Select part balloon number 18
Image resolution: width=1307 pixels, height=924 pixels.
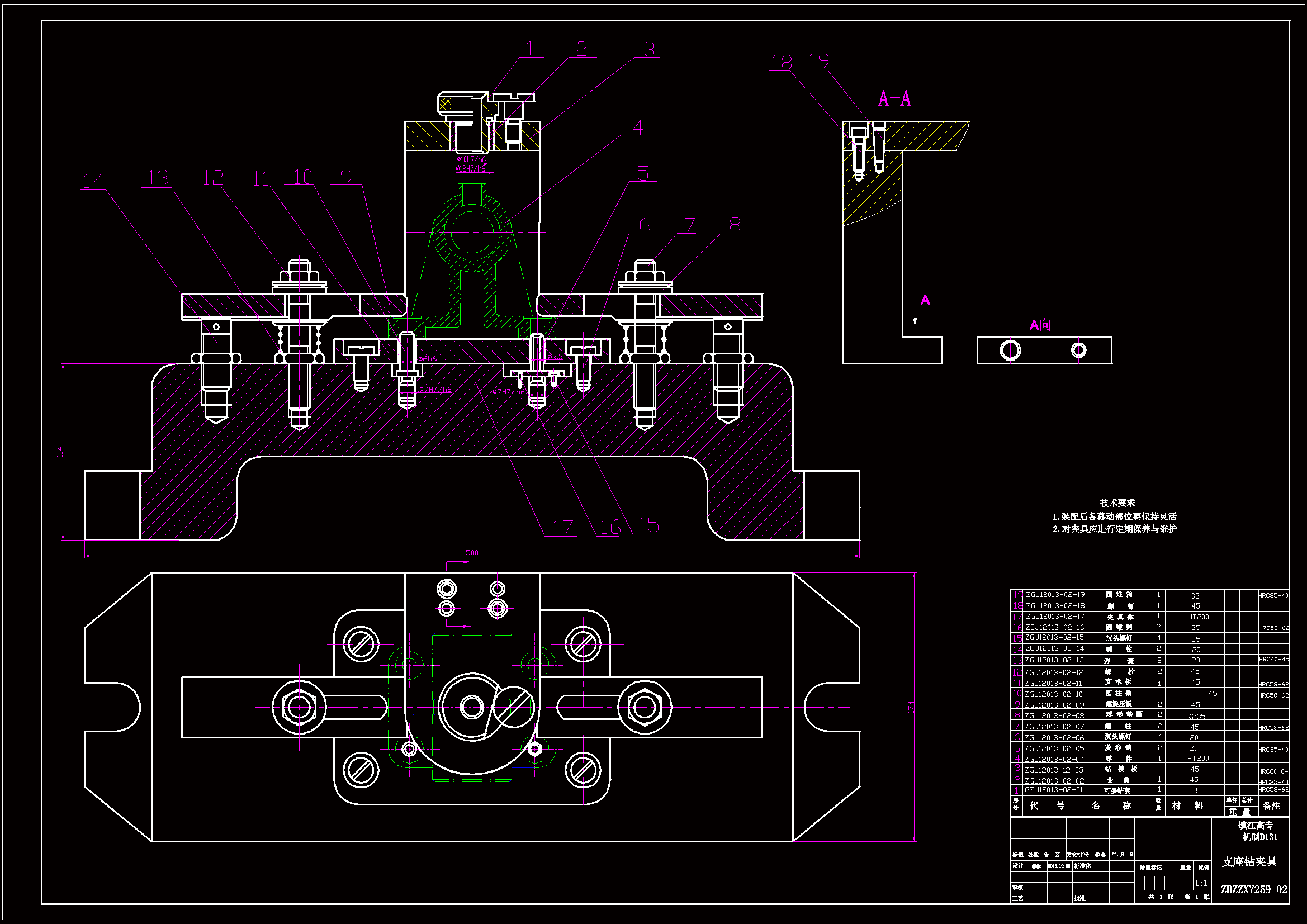[781, 62]
